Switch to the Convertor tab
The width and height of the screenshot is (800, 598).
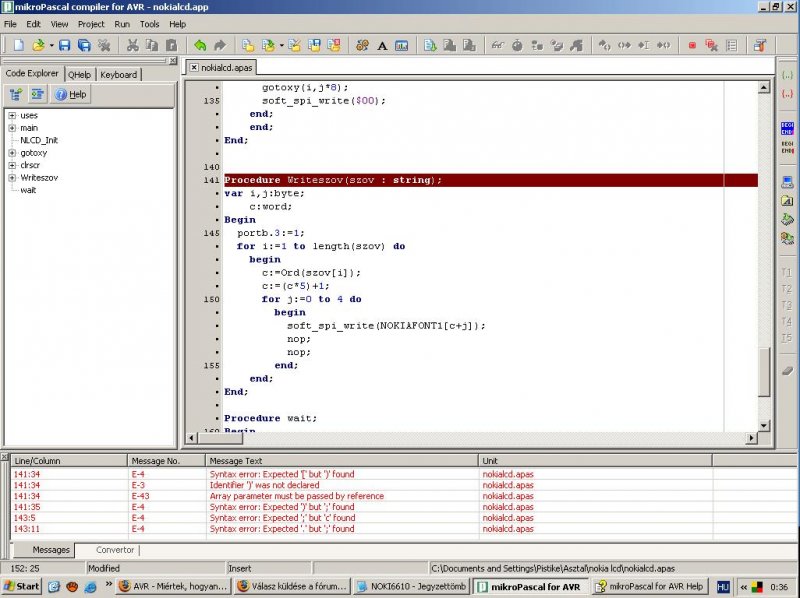click(115, 550)
